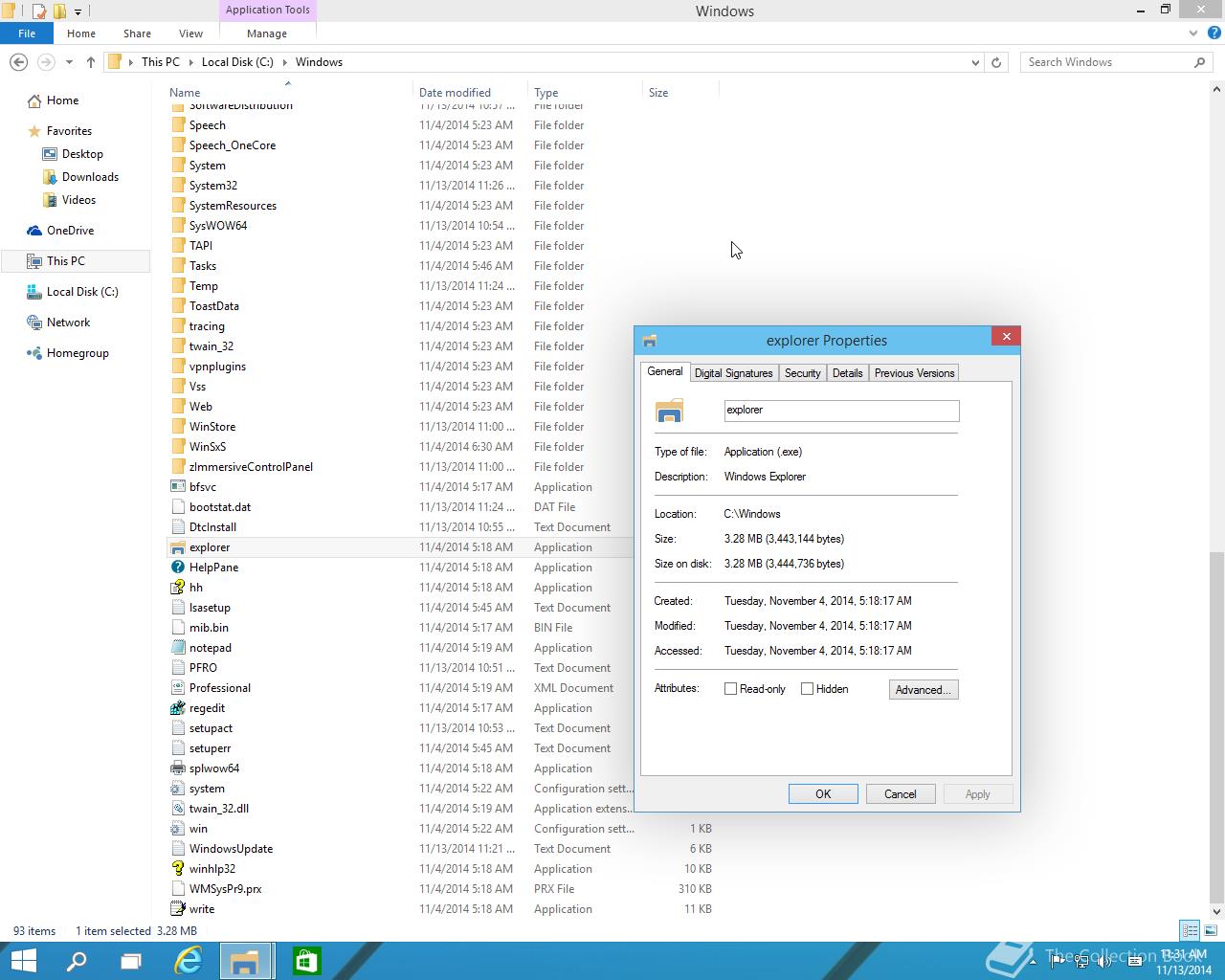The image size is (1225, 980).
Task: Click the Name column header to sort
Action: coord(185,93)
